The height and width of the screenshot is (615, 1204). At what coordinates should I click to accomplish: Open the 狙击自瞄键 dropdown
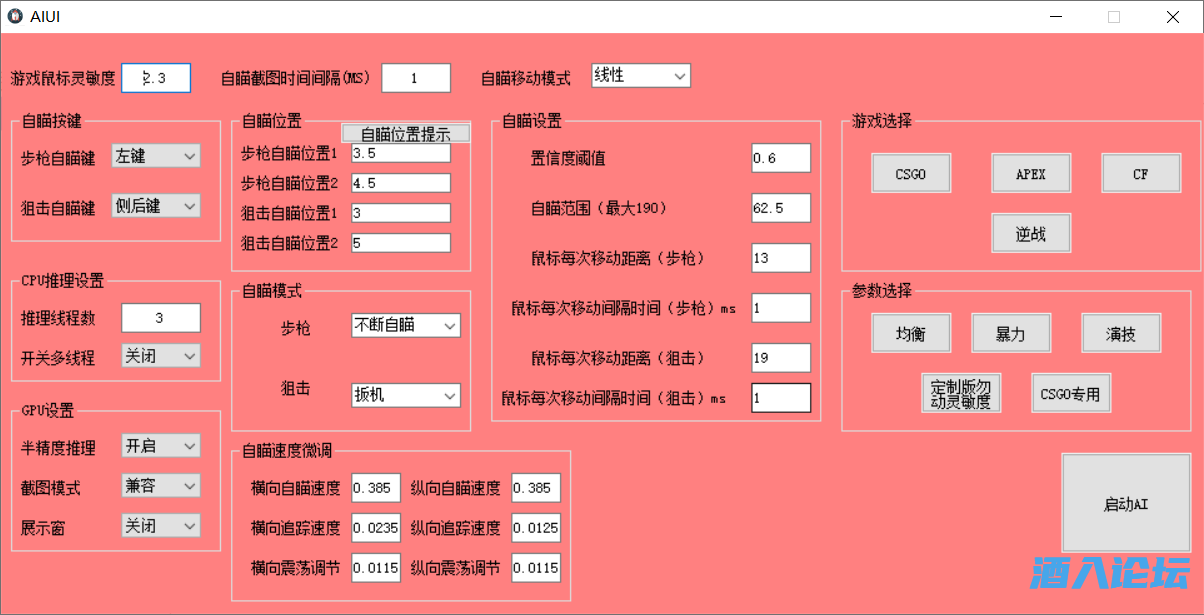pos(156,206)
